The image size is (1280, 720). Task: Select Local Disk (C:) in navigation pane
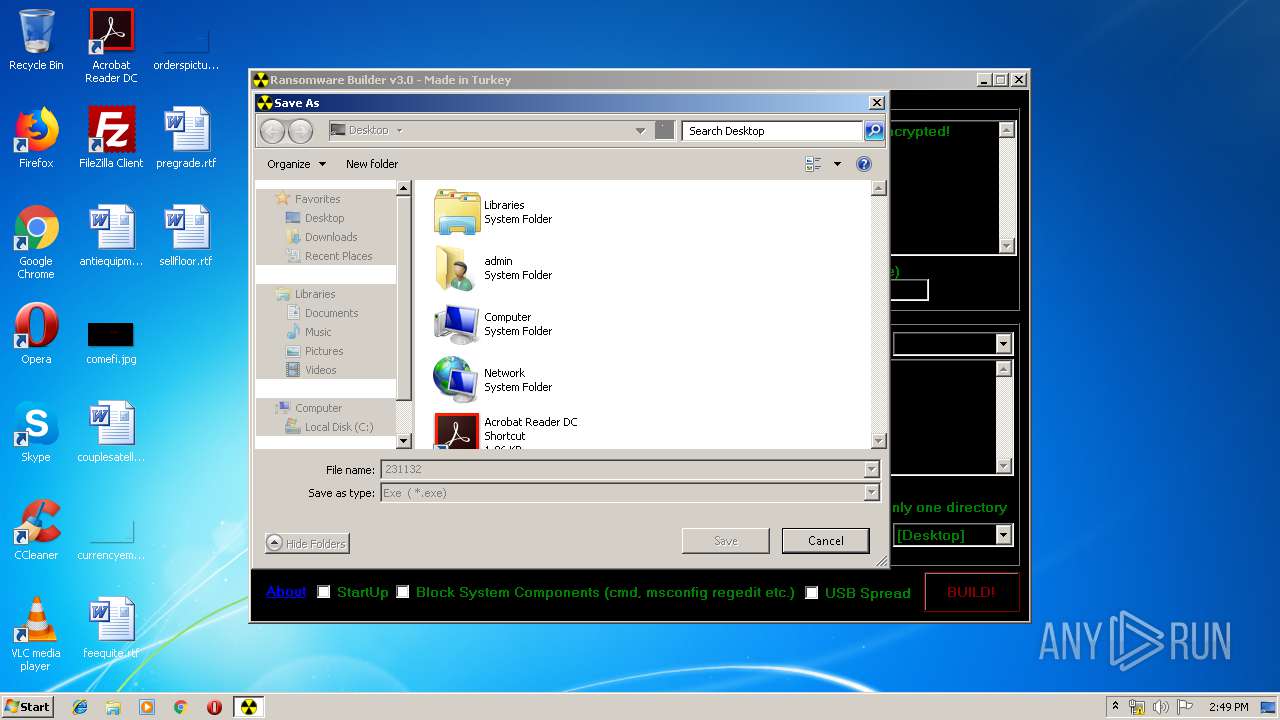[329, 427]
